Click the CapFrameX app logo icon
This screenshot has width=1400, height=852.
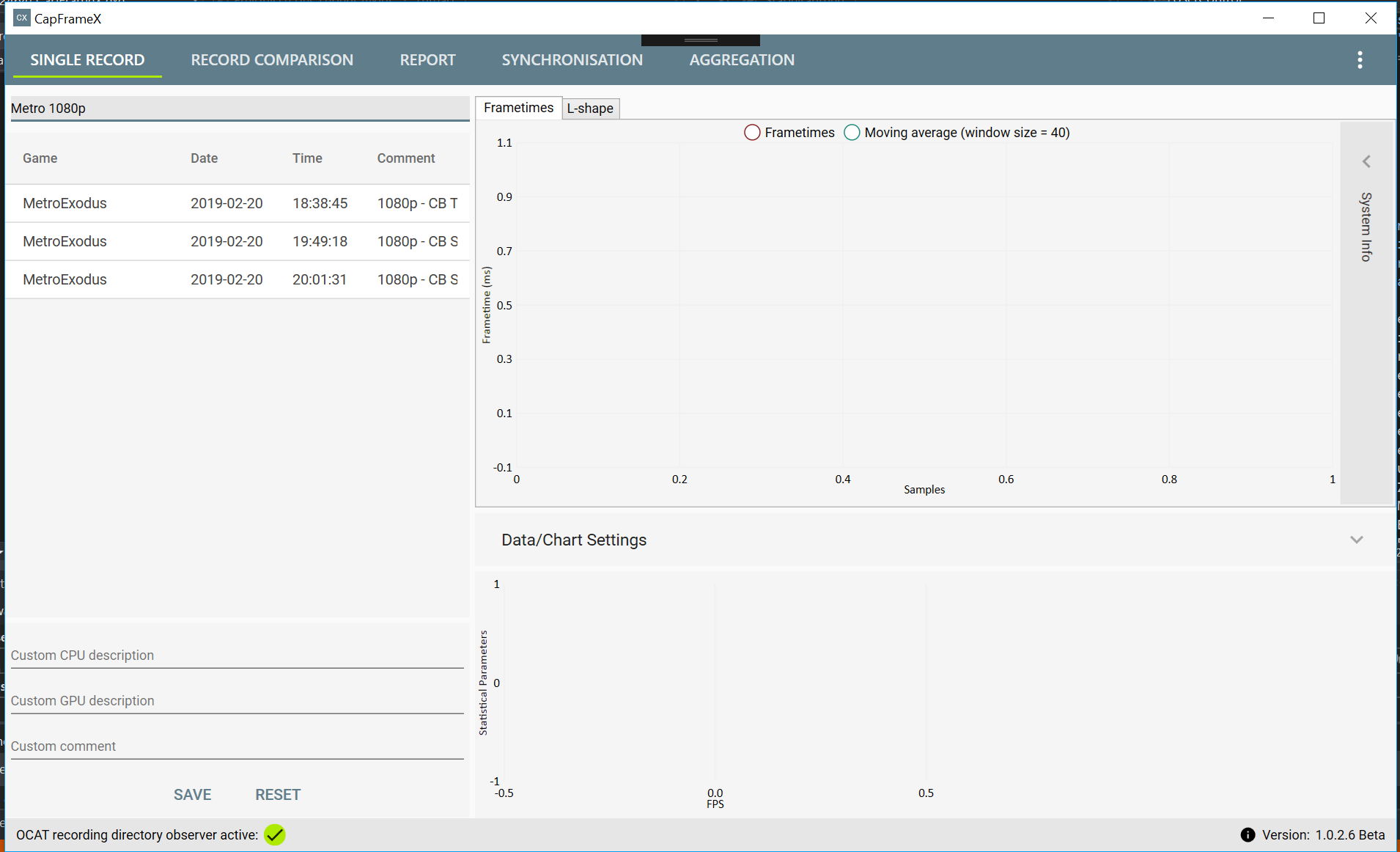[22, 18]
